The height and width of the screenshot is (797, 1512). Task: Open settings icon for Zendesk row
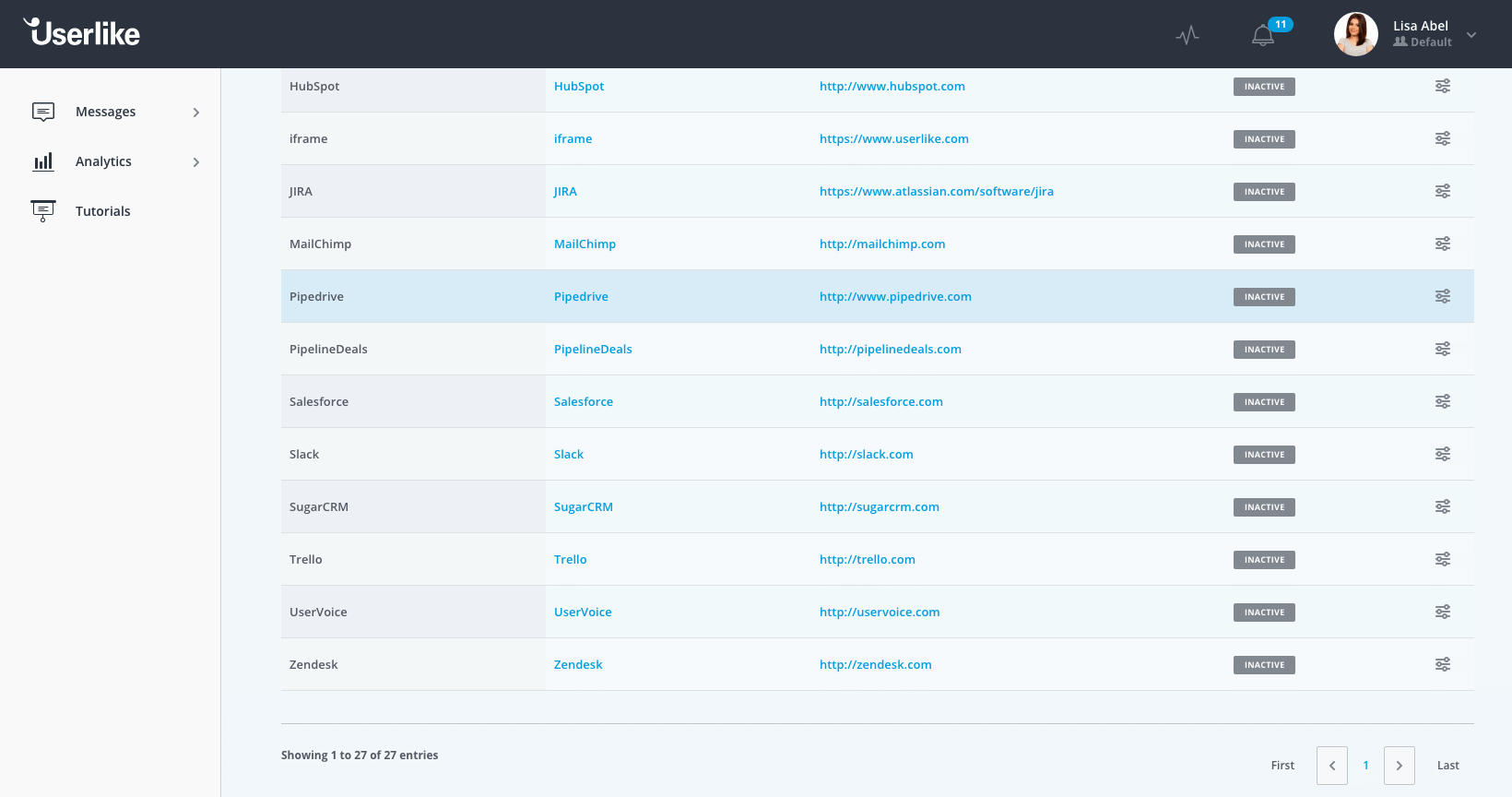tap(1443, 664)
